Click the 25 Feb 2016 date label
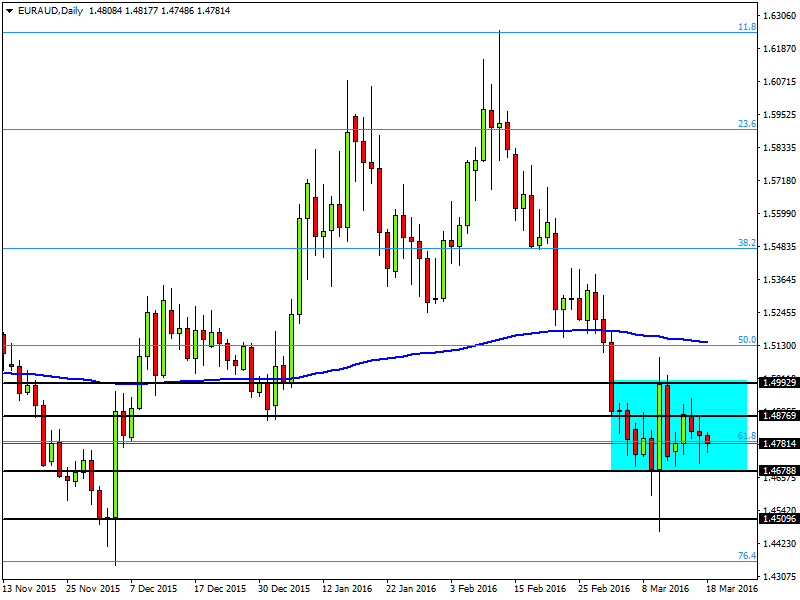The width and height of the screenshot is (800, 600). [x=604, y=588]
